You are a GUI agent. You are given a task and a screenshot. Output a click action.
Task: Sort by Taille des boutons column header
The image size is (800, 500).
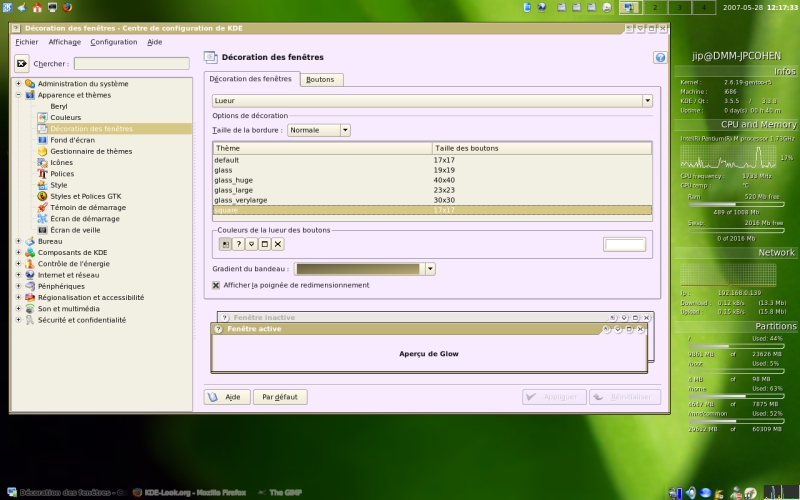tap(541, 148)
